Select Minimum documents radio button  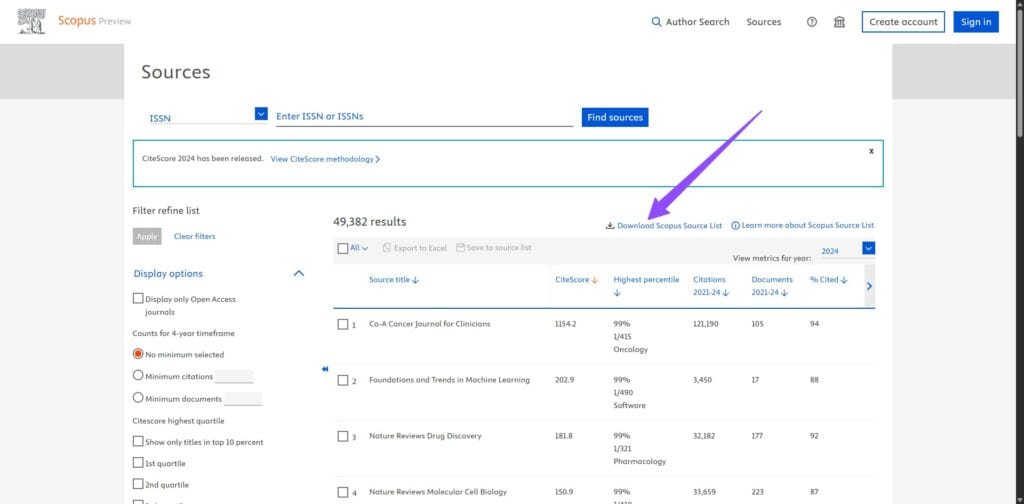click(138, 398)
